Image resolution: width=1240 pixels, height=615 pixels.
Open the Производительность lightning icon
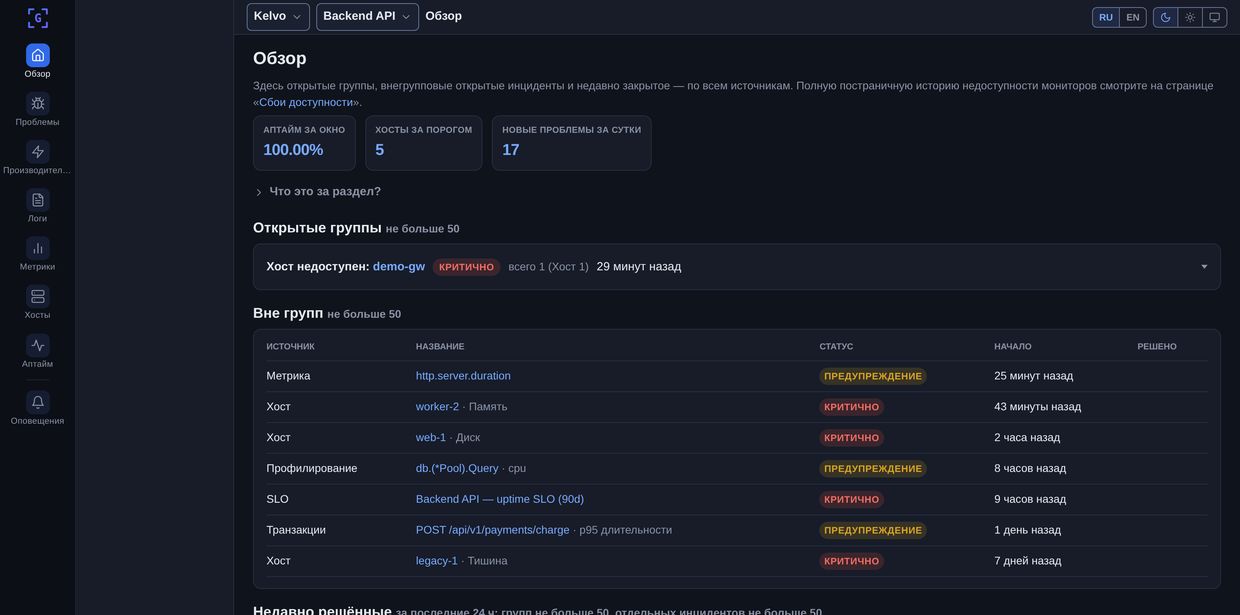(x=38, y=152)
